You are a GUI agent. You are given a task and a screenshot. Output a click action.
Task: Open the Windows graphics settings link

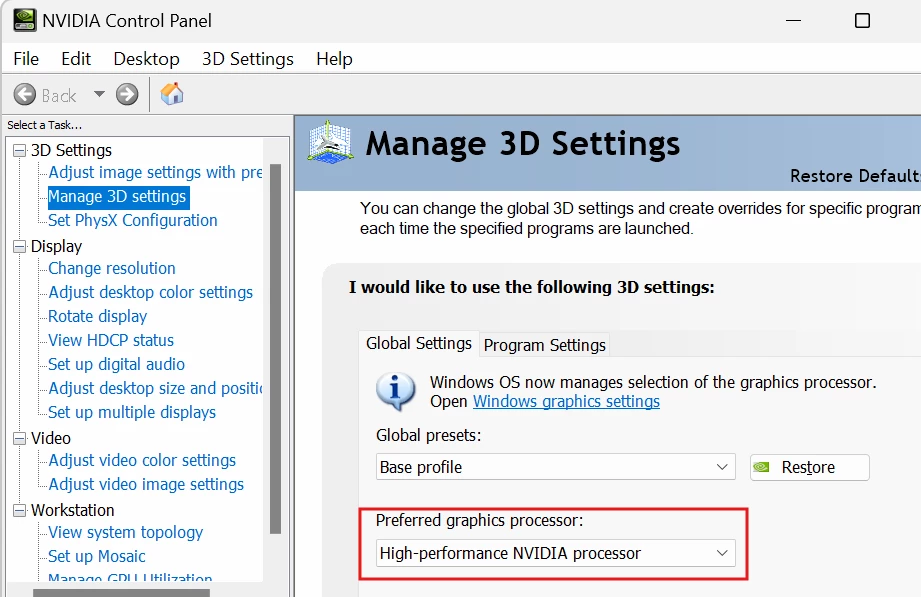click(x=566, y=401)
